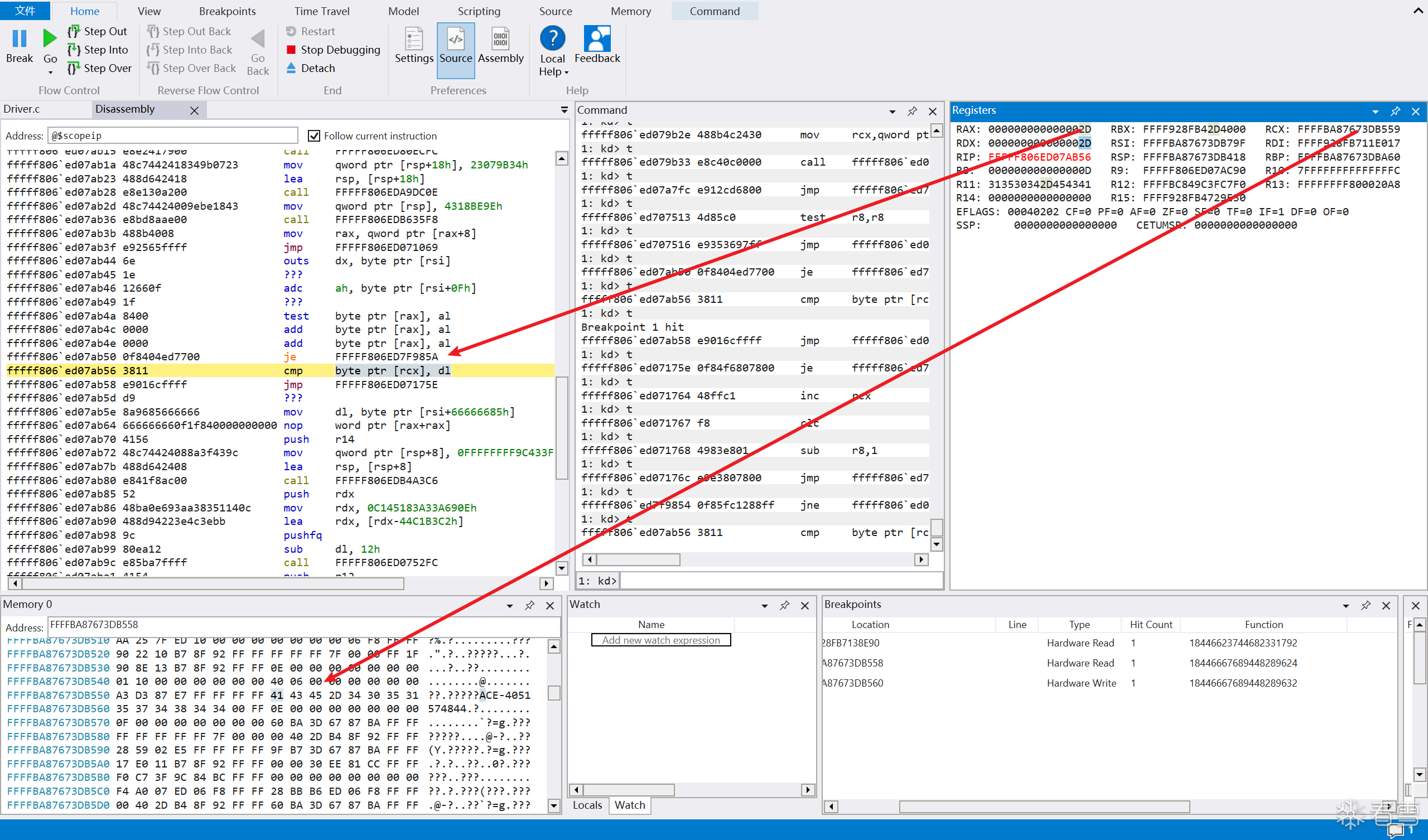Click the Step Into icon
This screenshot has width=1428, height=840.
point(74,50)
